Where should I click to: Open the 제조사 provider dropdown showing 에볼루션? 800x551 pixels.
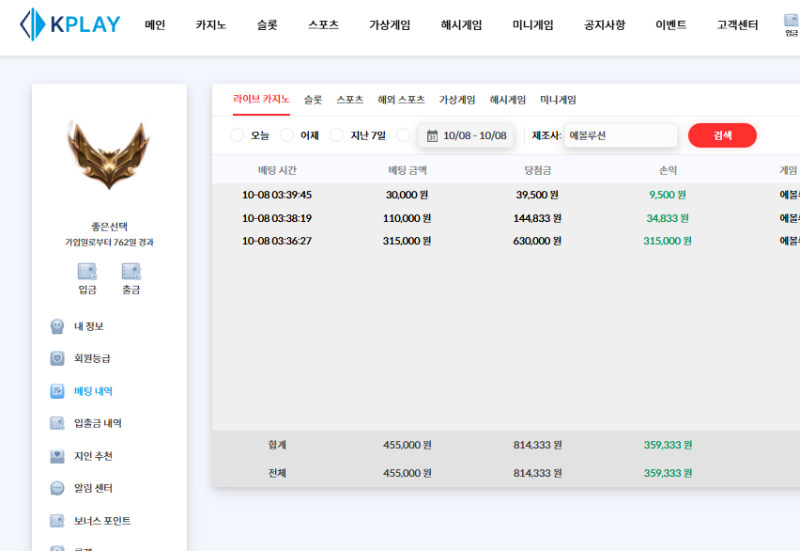point(620,135)
